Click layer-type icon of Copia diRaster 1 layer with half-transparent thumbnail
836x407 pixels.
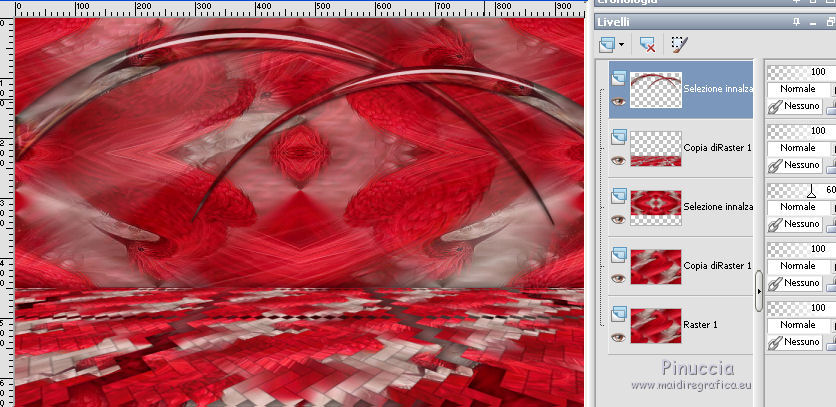618,138
